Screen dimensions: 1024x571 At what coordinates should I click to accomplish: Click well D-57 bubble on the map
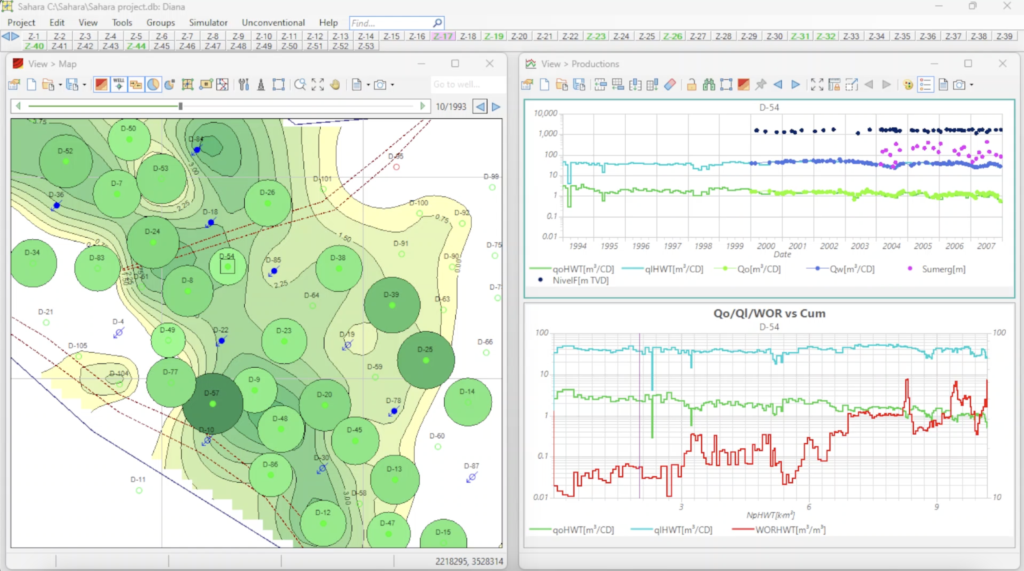(x=212, y=404)
